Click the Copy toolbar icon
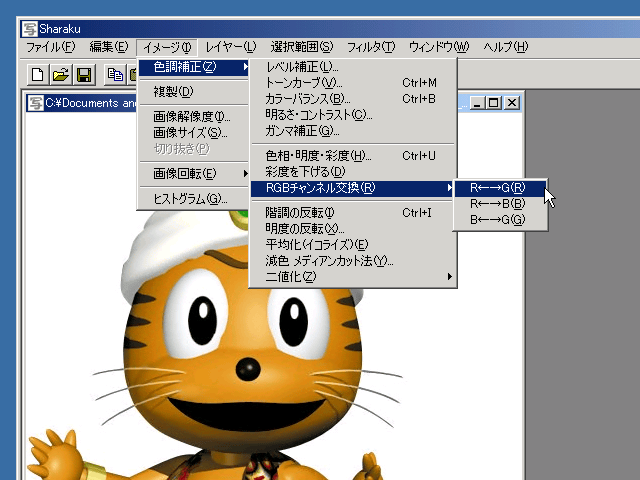Screen dimensions: 640x480 coord(115,75)
